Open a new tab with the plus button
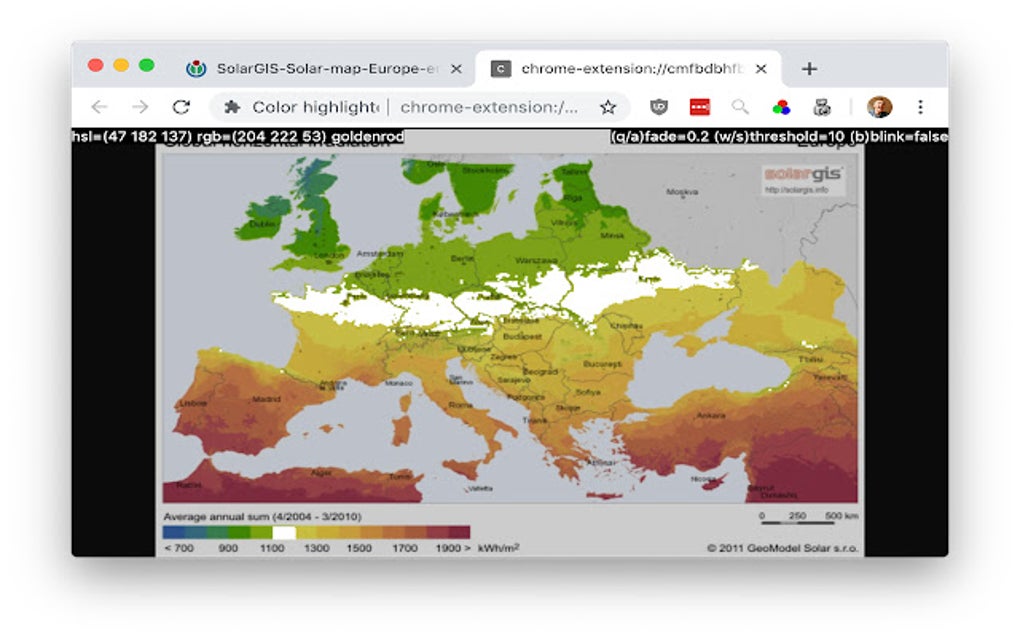This screenshot has width=1020, height=638. (809, 68)
